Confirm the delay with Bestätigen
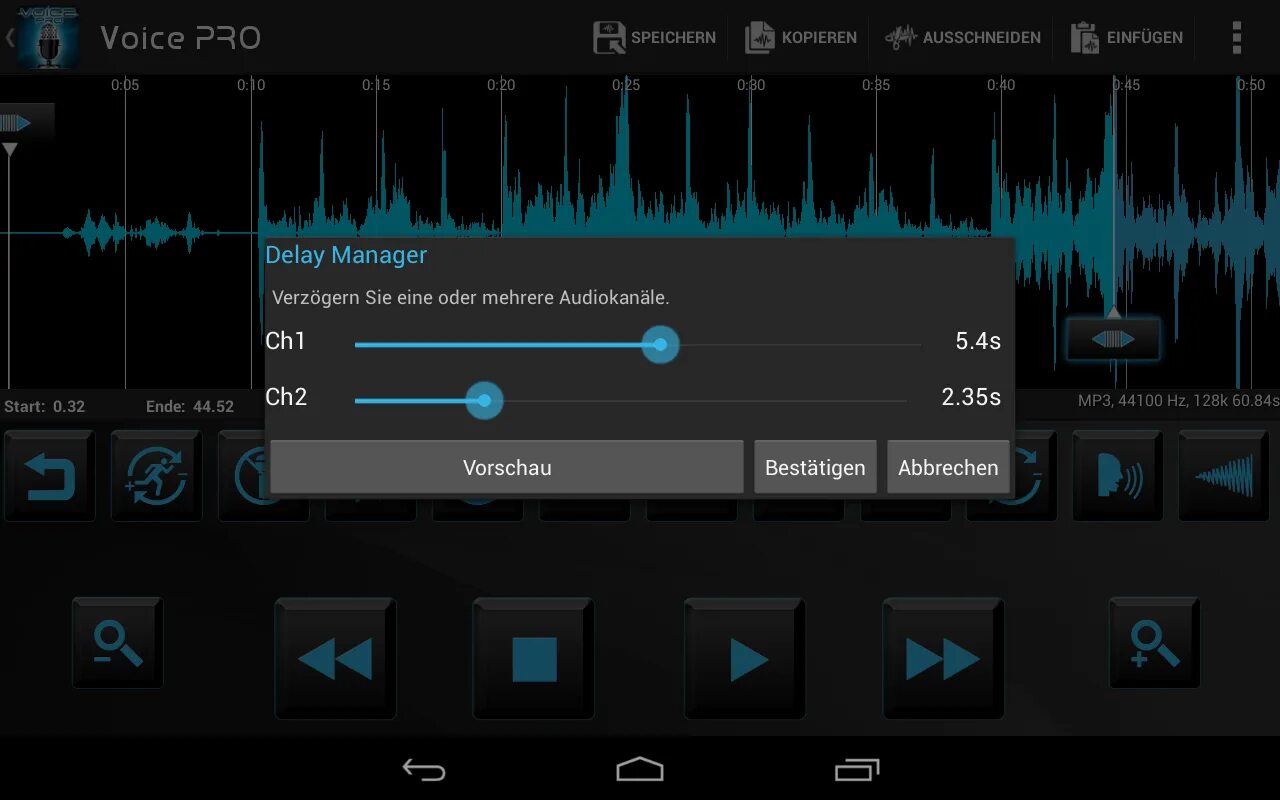This screenshot has height=800, width=1280. (815, 467)
